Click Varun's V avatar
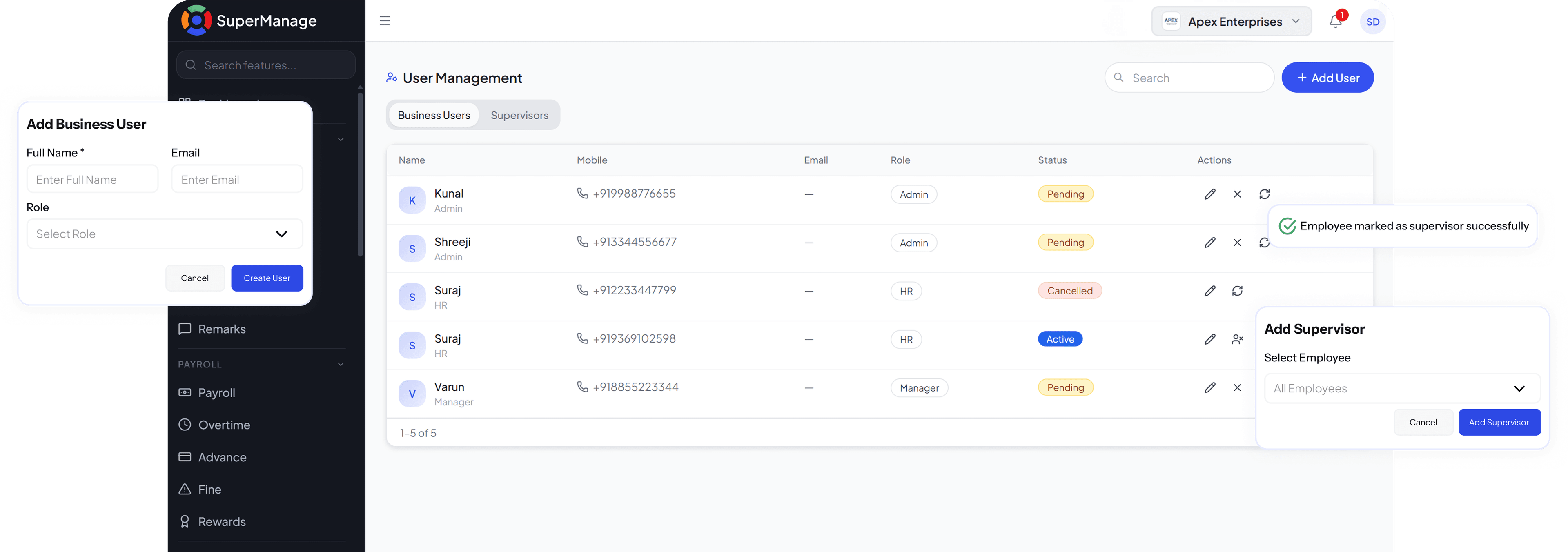 click(412, 394)
